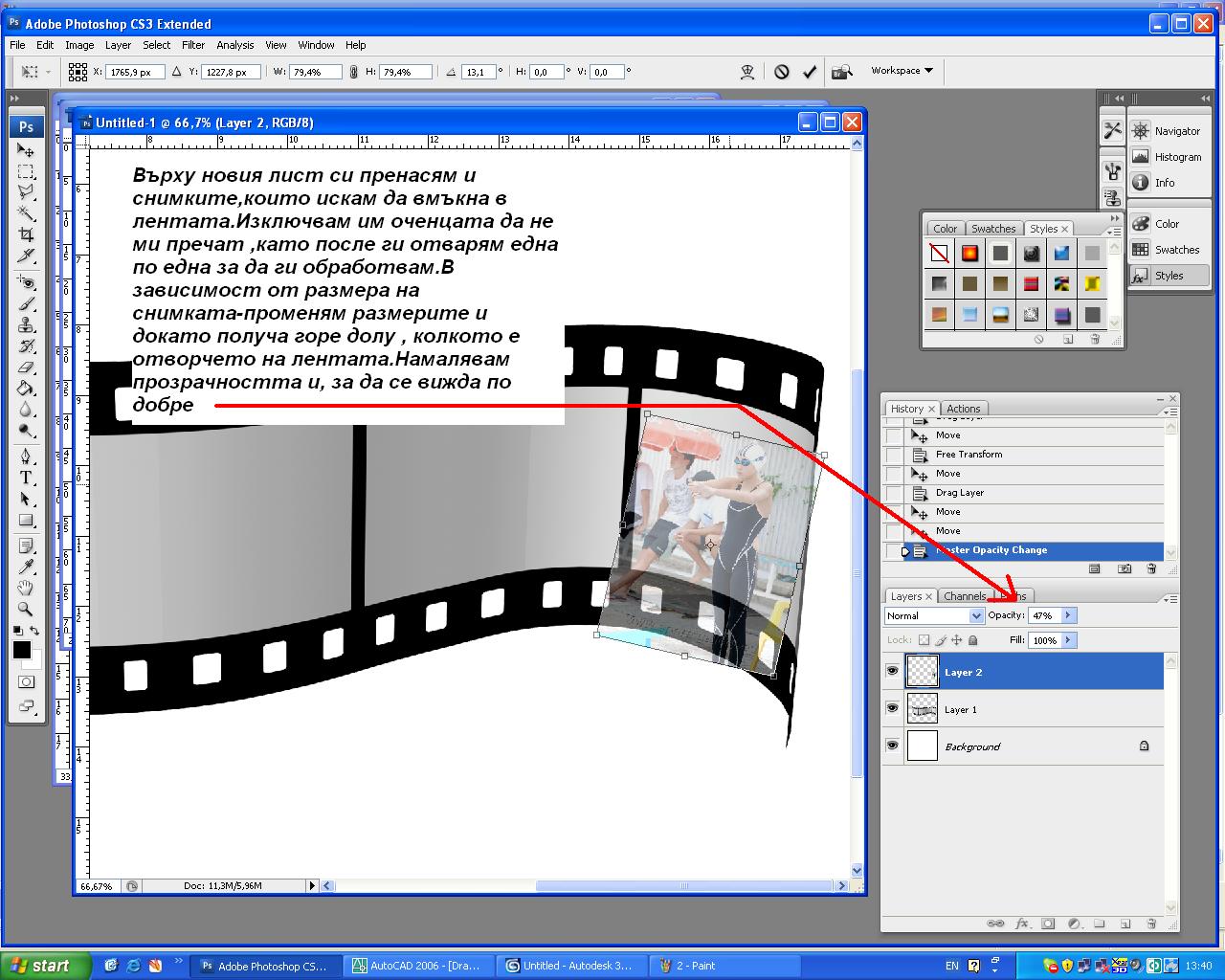The image size is (1225, 980).
Task: Select the Move tool
Action: 26,150
